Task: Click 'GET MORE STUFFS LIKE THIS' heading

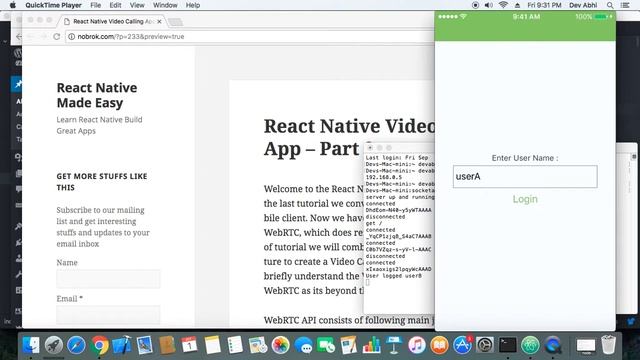Action: [x=102, y=182]
